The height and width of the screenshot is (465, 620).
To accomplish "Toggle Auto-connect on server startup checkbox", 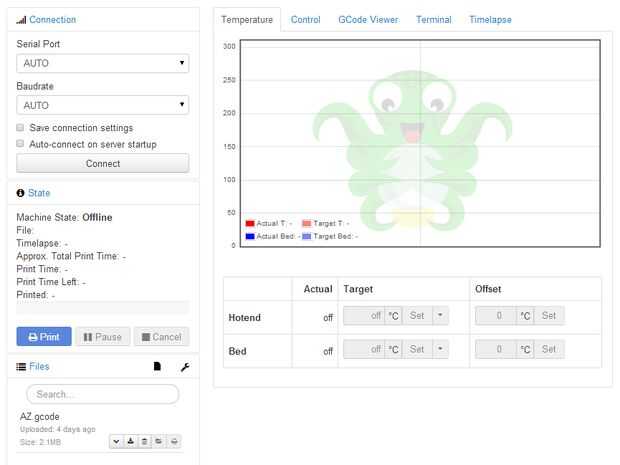I will pyautogui.click(x=20, y=144).
